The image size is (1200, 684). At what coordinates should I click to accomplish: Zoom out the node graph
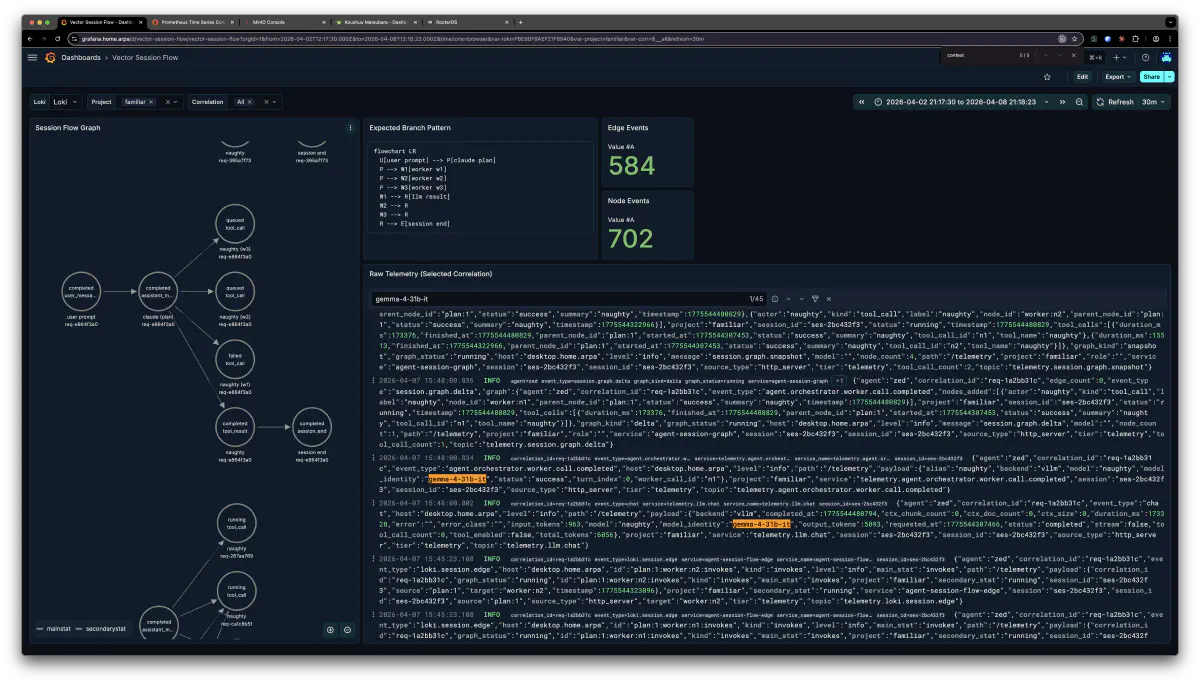click(x=347, y=629)
